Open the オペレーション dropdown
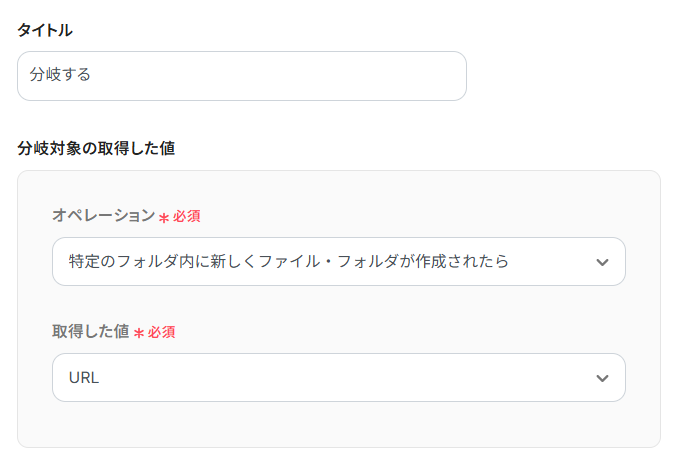 point(338,262)
